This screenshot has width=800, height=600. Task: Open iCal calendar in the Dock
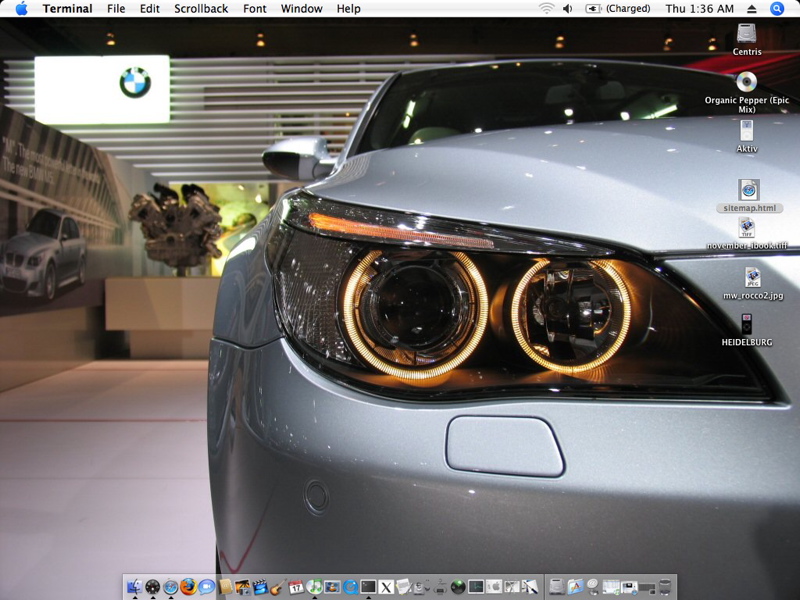[296, 587]
